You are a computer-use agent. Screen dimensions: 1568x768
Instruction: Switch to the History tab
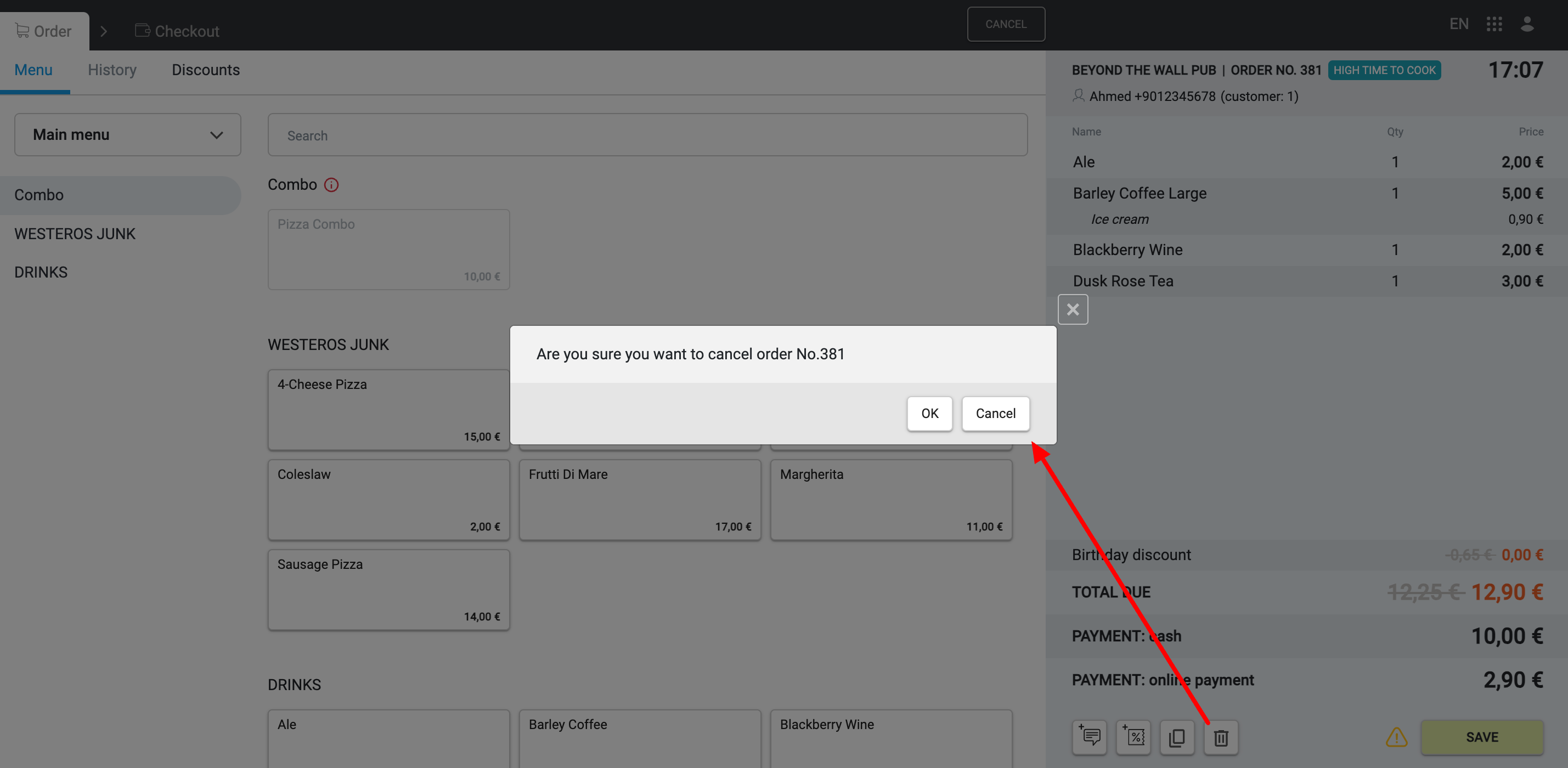[112, 70]
